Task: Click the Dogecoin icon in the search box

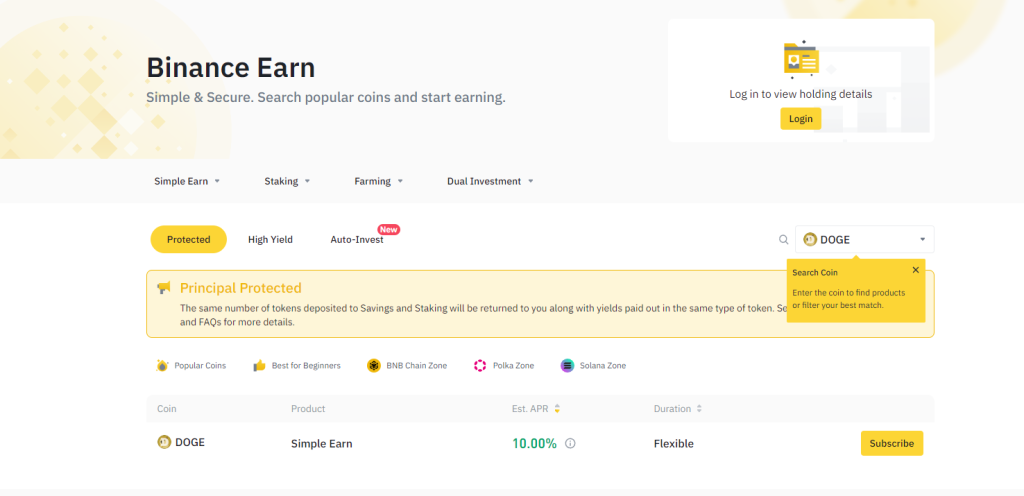Action: click(x=810, y=240)
